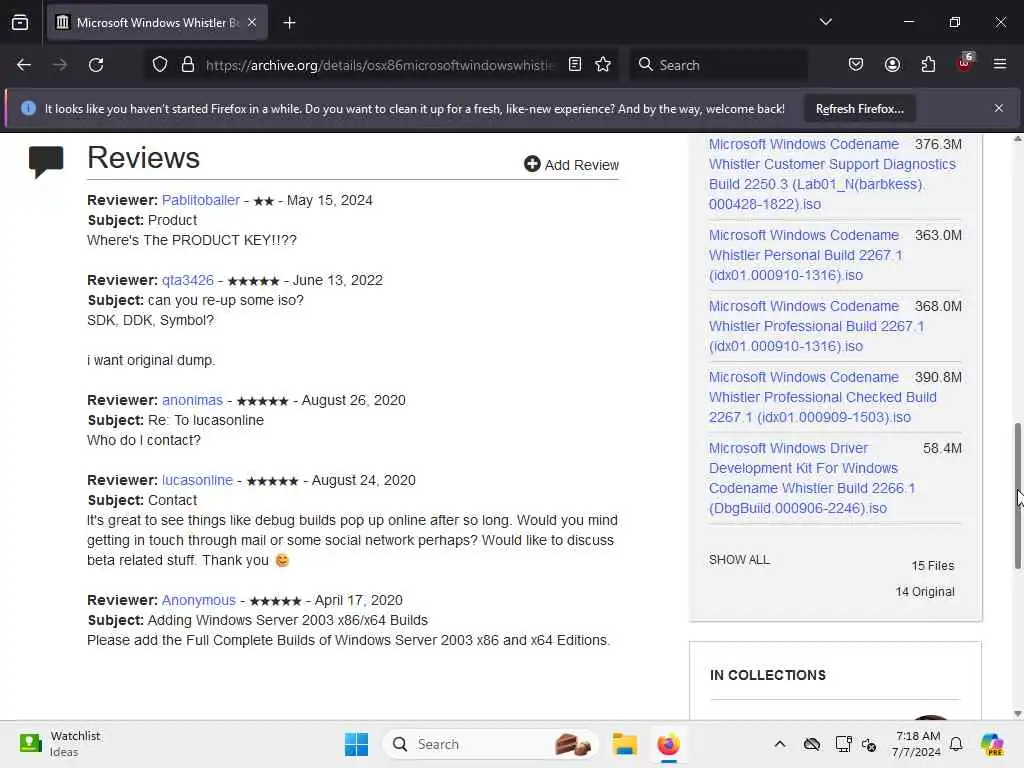View site security padlock info

tap(188, 65)
